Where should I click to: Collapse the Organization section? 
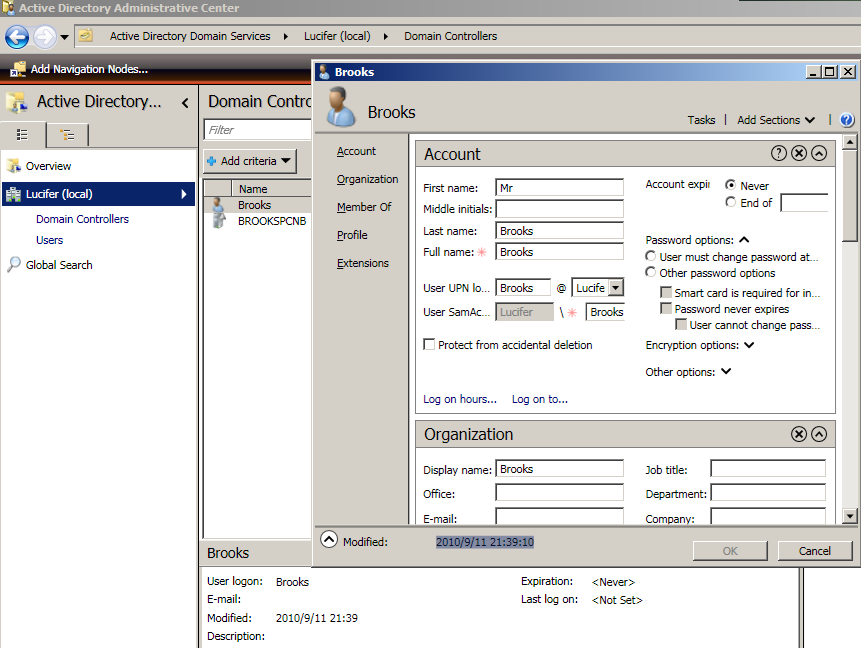coord(819,434)
